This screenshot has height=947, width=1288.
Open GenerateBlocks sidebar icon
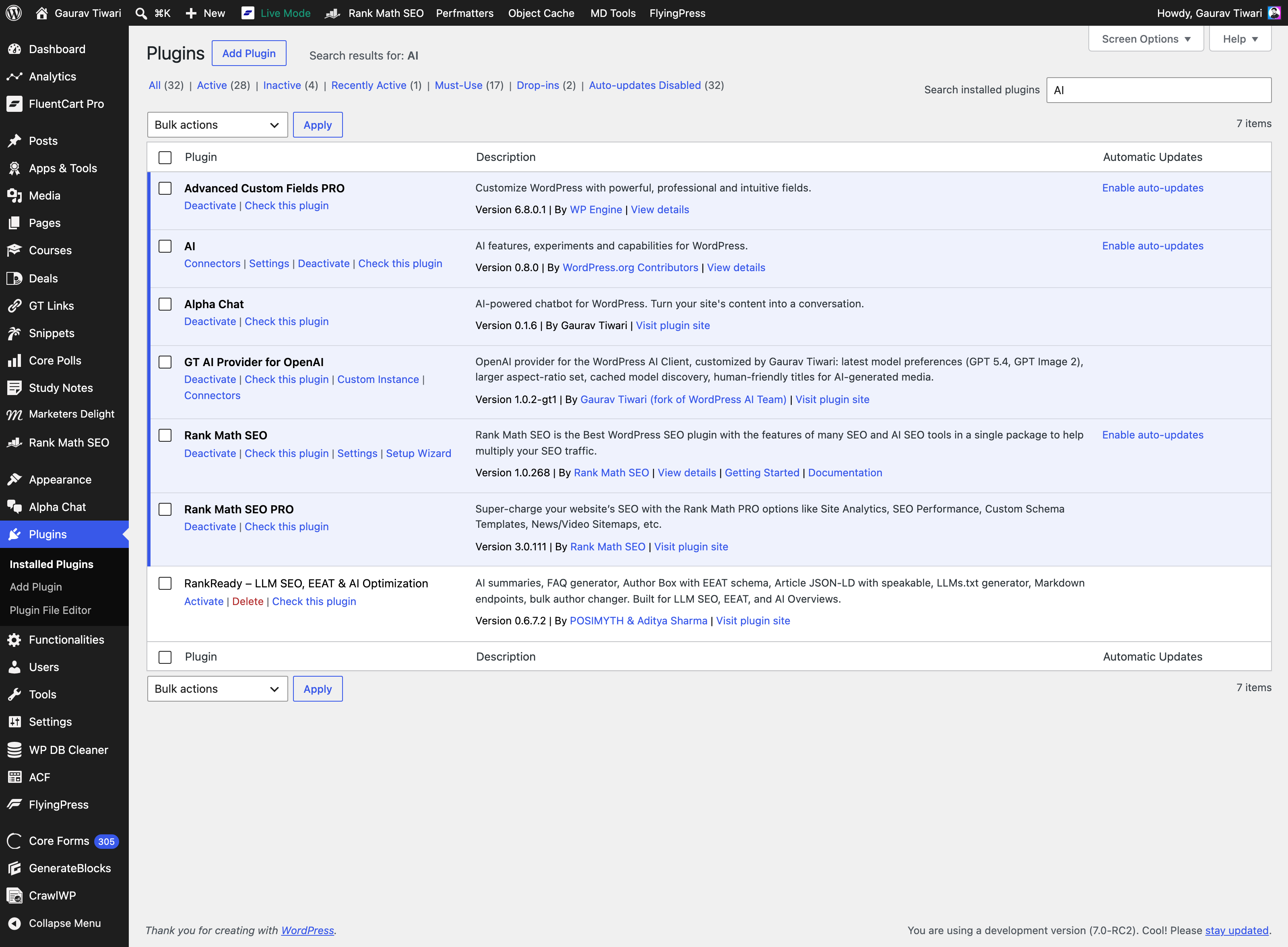click(x=14, y=868)
